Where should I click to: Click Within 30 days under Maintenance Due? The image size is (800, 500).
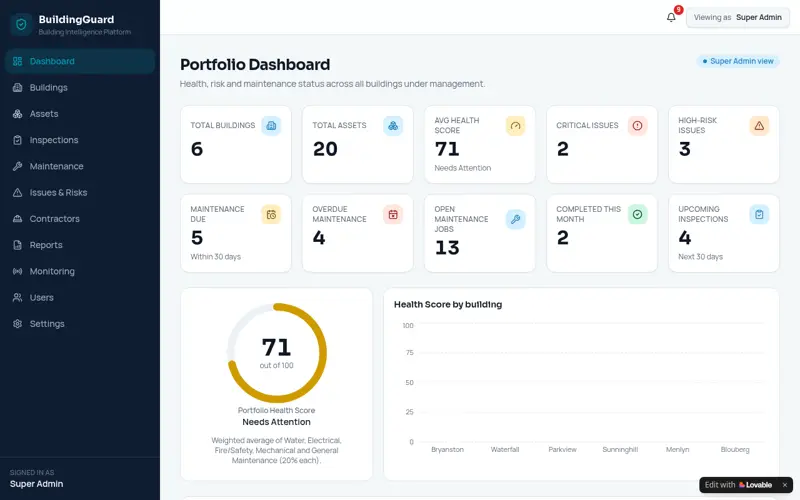coord(215,257)
